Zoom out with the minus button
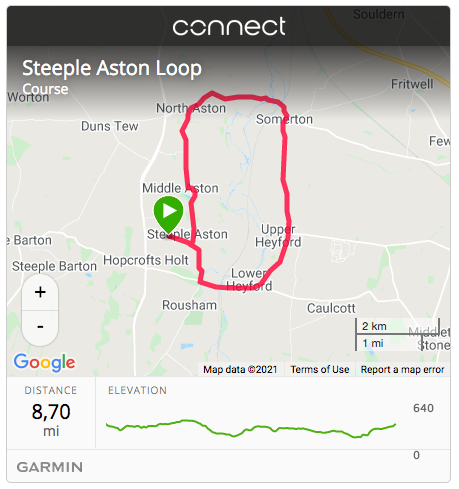This screenshot has width=459, height=489. coord(40,327)
